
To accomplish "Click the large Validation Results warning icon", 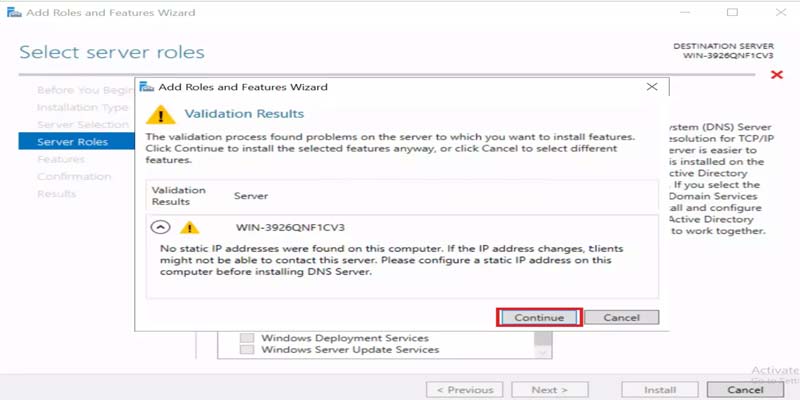I will coord(161,115).
